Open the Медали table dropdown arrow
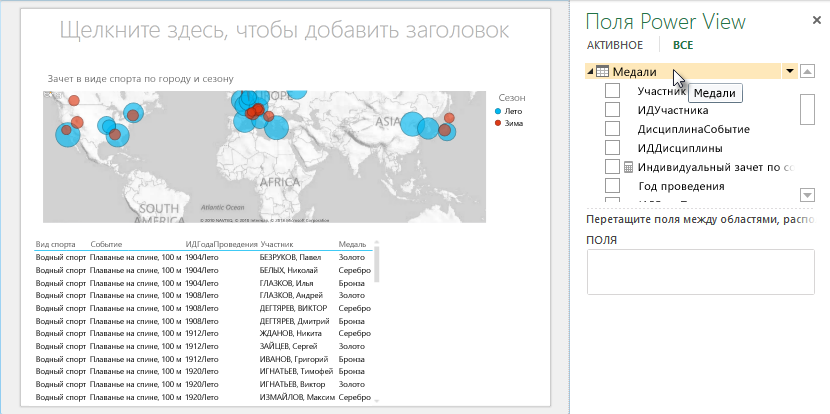 [790, 71]
